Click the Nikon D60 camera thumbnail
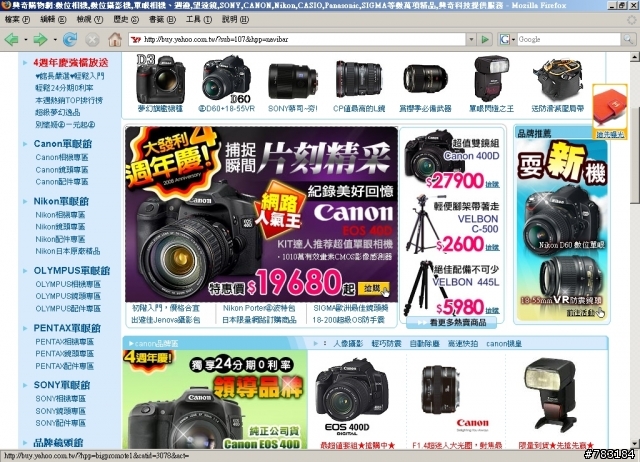Screen dimensions: 640x462 coord(227,79)
